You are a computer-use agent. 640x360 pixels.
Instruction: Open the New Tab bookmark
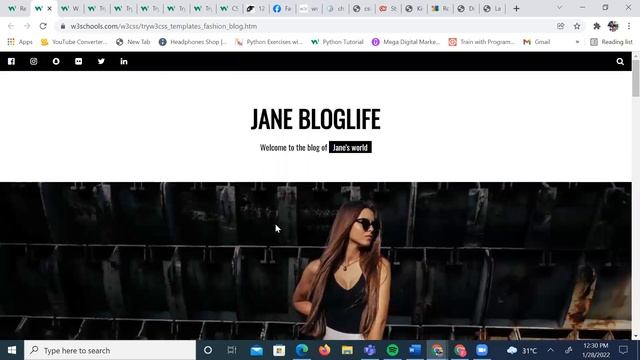(133, 42)
